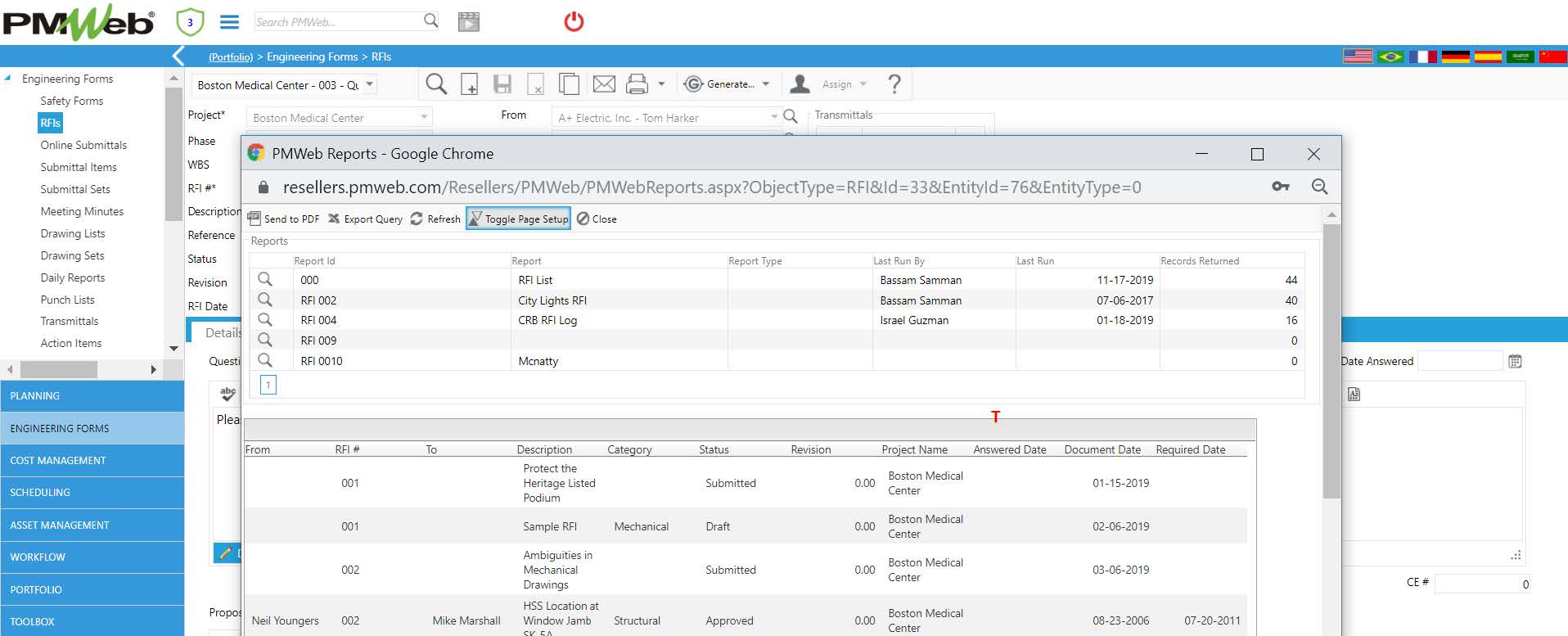Select Online Submittals in the tree
1568x636 pixels.
(83, 145)
